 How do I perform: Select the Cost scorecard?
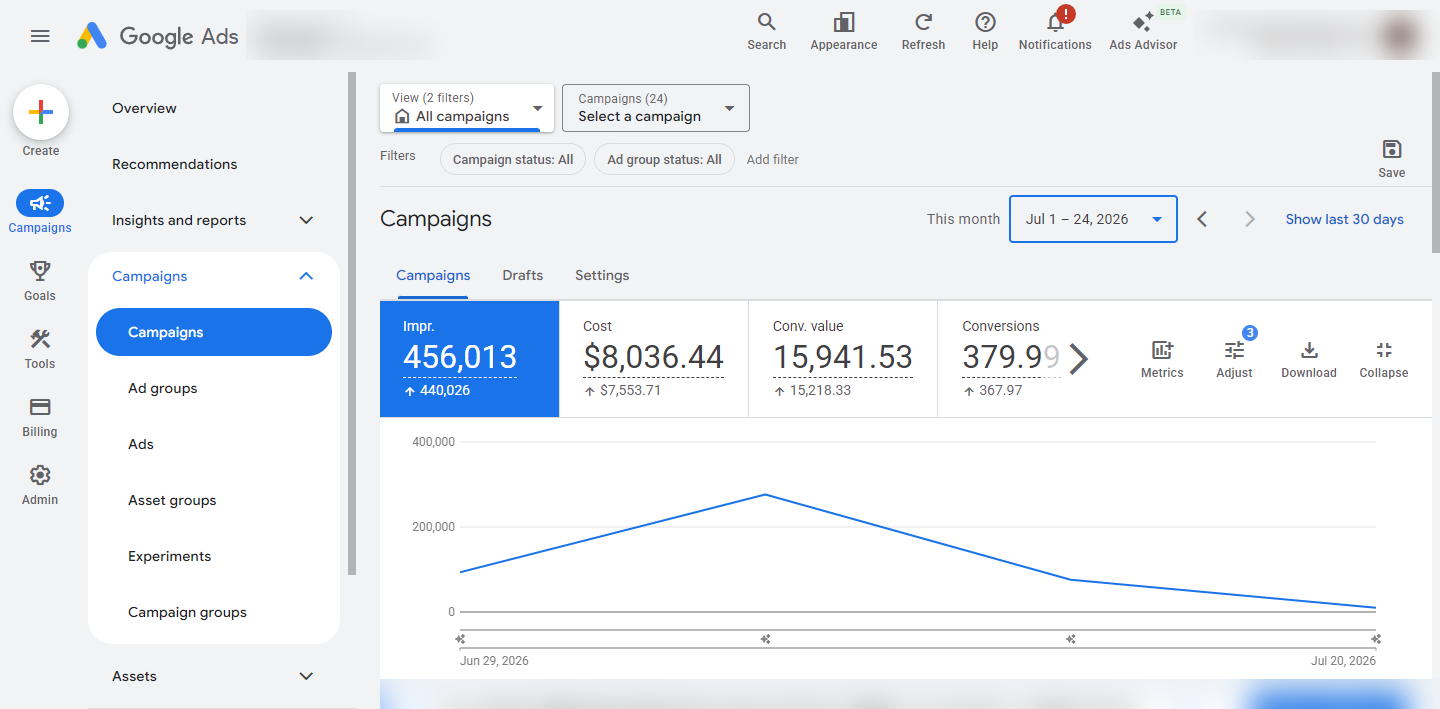(x=654, y=359)
